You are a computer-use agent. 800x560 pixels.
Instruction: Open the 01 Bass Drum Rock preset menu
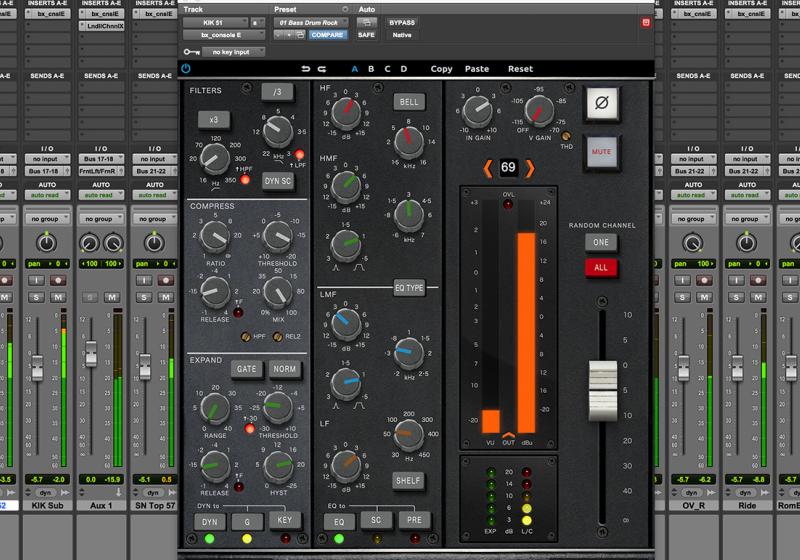311,22
